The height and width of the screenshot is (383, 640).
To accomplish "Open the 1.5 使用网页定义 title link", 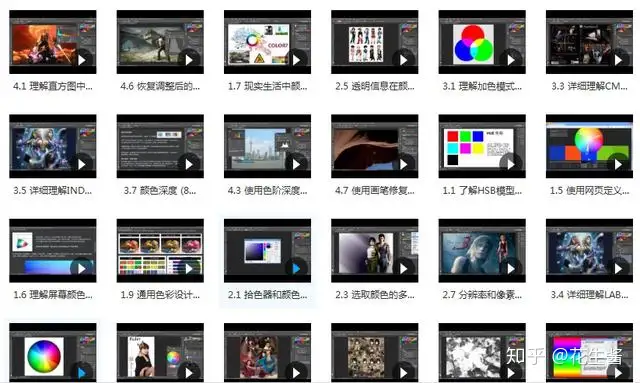I will 589,191.
